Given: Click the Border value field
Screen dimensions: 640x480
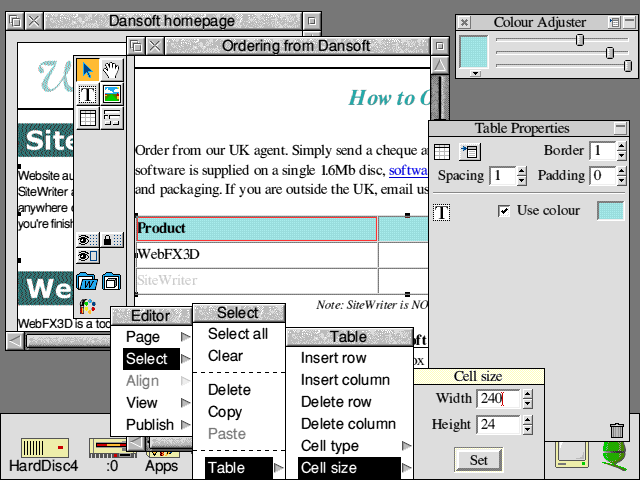Looking at the screenshot, I should [602, 151].
